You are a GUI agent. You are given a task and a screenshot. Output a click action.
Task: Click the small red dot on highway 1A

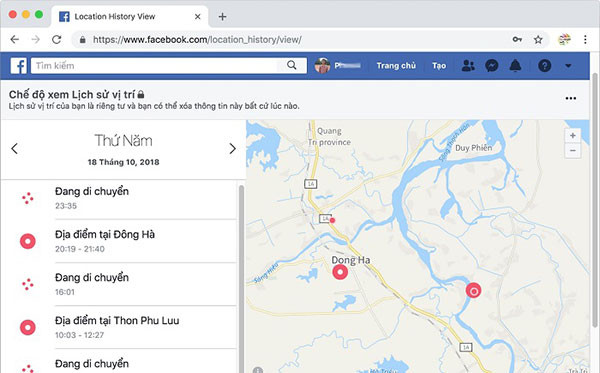tap(333, 220)
